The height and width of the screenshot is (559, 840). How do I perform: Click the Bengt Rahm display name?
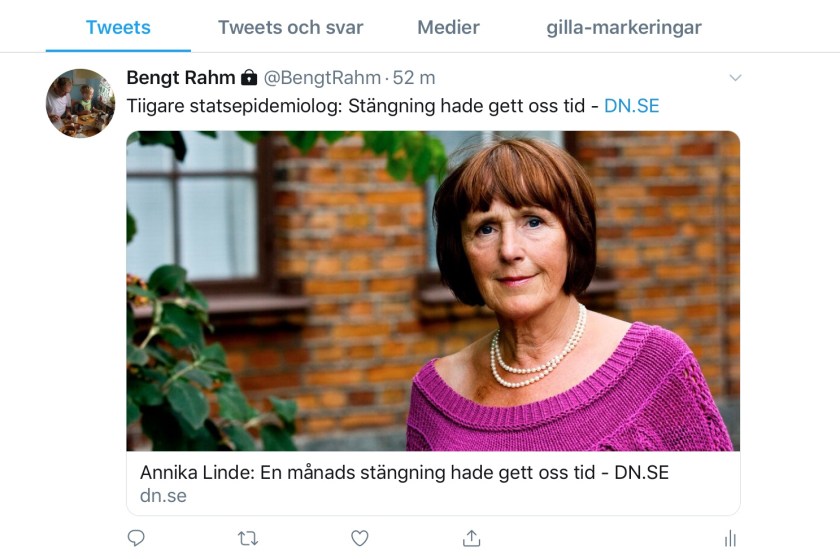pyautogui.click(x=181, y=78)
